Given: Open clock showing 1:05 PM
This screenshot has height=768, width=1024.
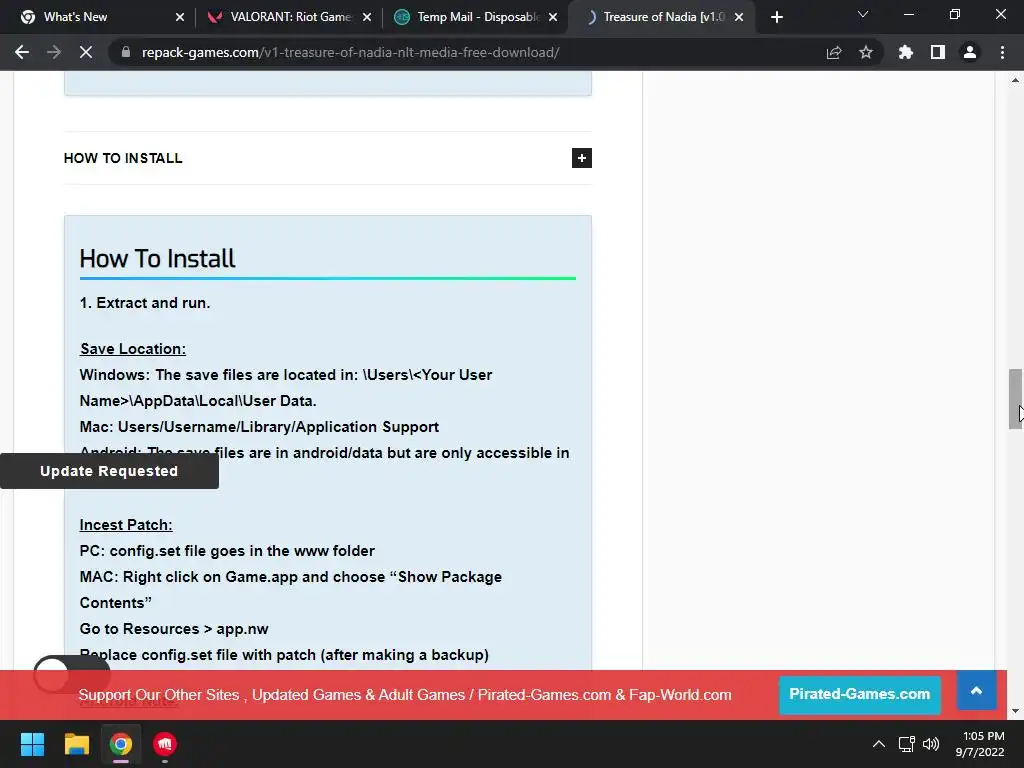Looking at the screenshot, I should [980, 744].
